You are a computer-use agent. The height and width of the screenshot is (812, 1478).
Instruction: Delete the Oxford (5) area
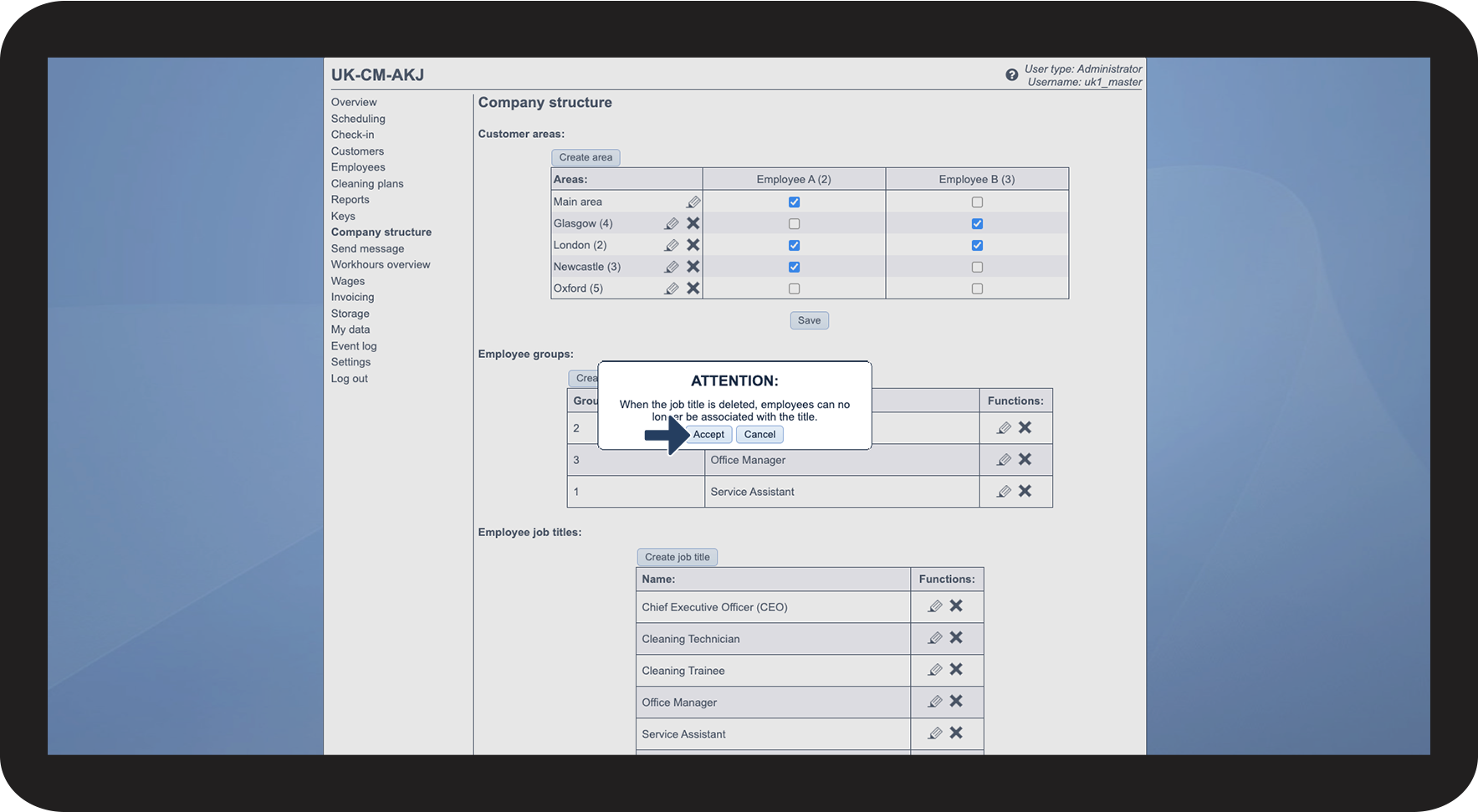[693, 289]
